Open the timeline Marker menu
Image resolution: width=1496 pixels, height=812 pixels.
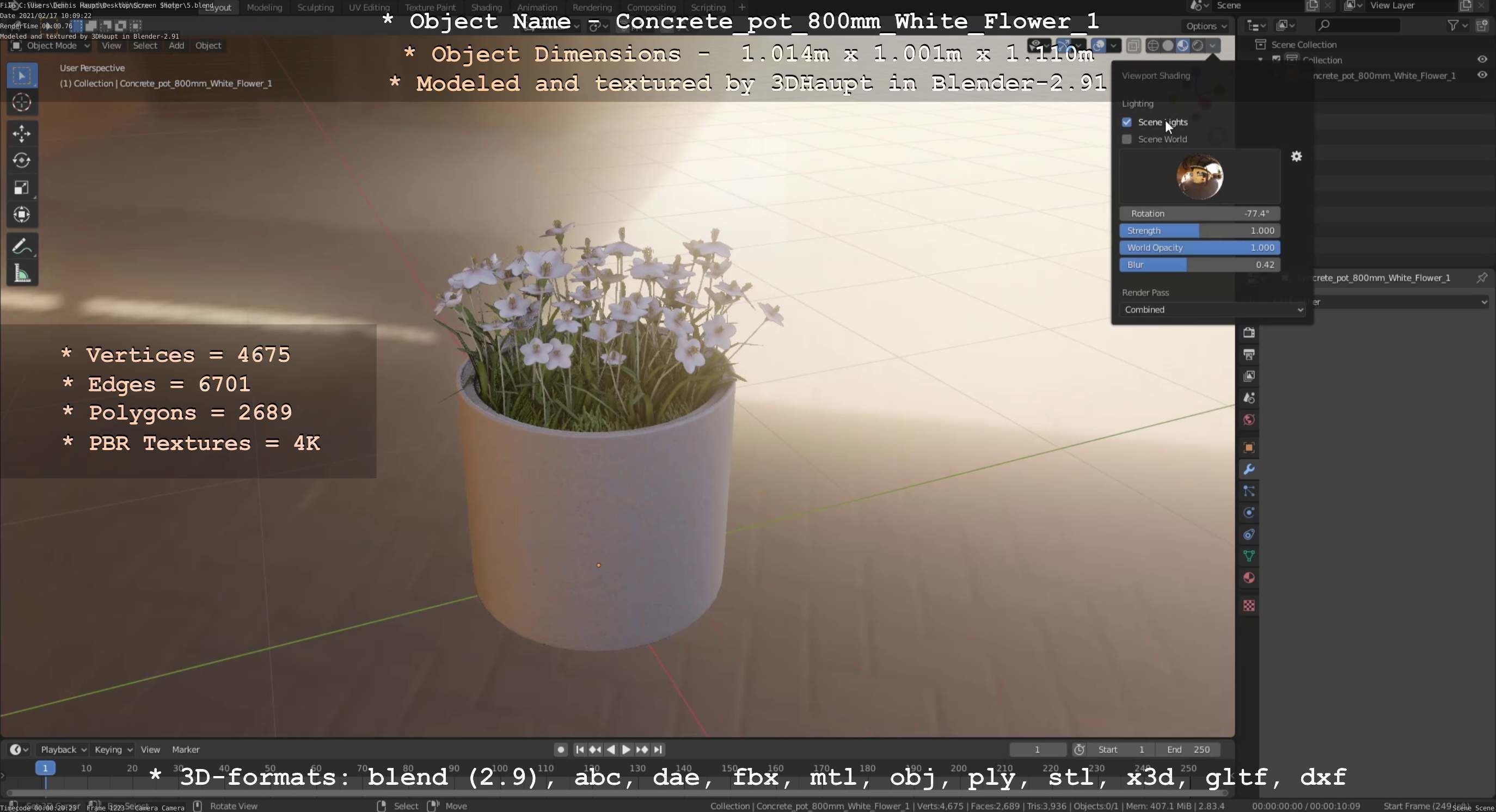coord(185,749)
